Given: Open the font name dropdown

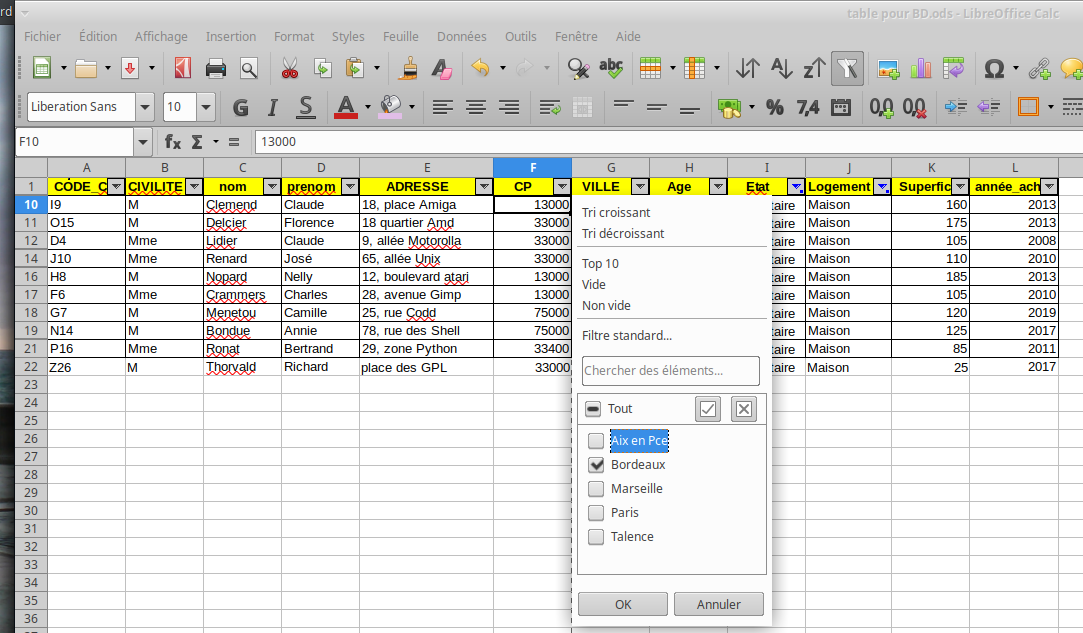Looking at the screenshot, I should [145, 107].
